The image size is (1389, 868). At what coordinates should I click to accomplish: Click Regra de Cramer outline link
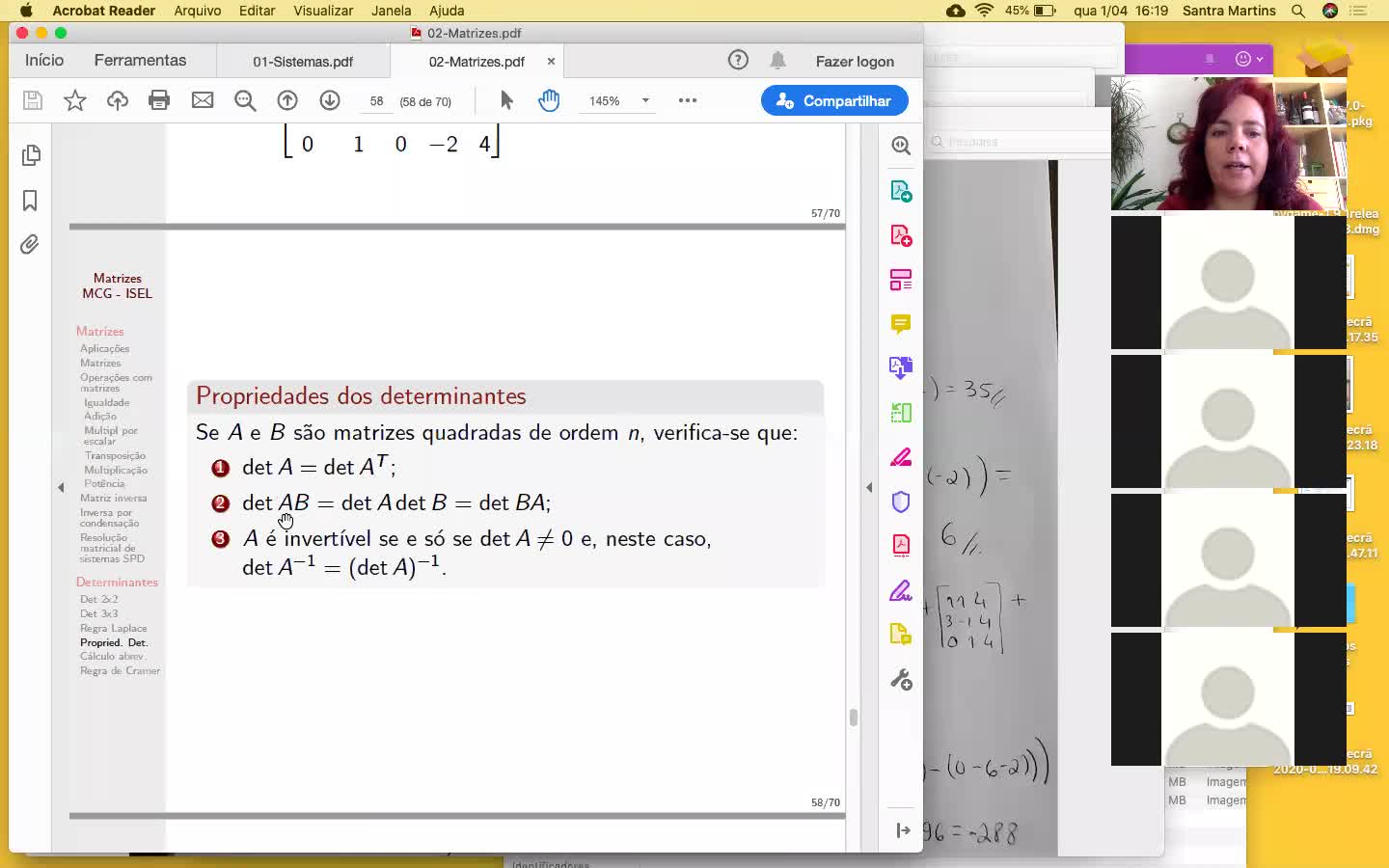120,670
